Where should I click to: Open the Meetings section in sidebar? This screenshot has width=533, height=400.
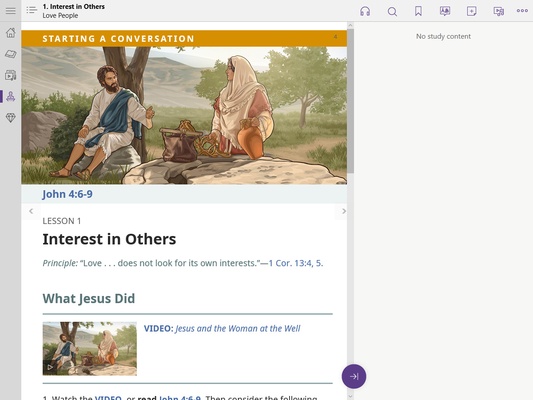11,96
